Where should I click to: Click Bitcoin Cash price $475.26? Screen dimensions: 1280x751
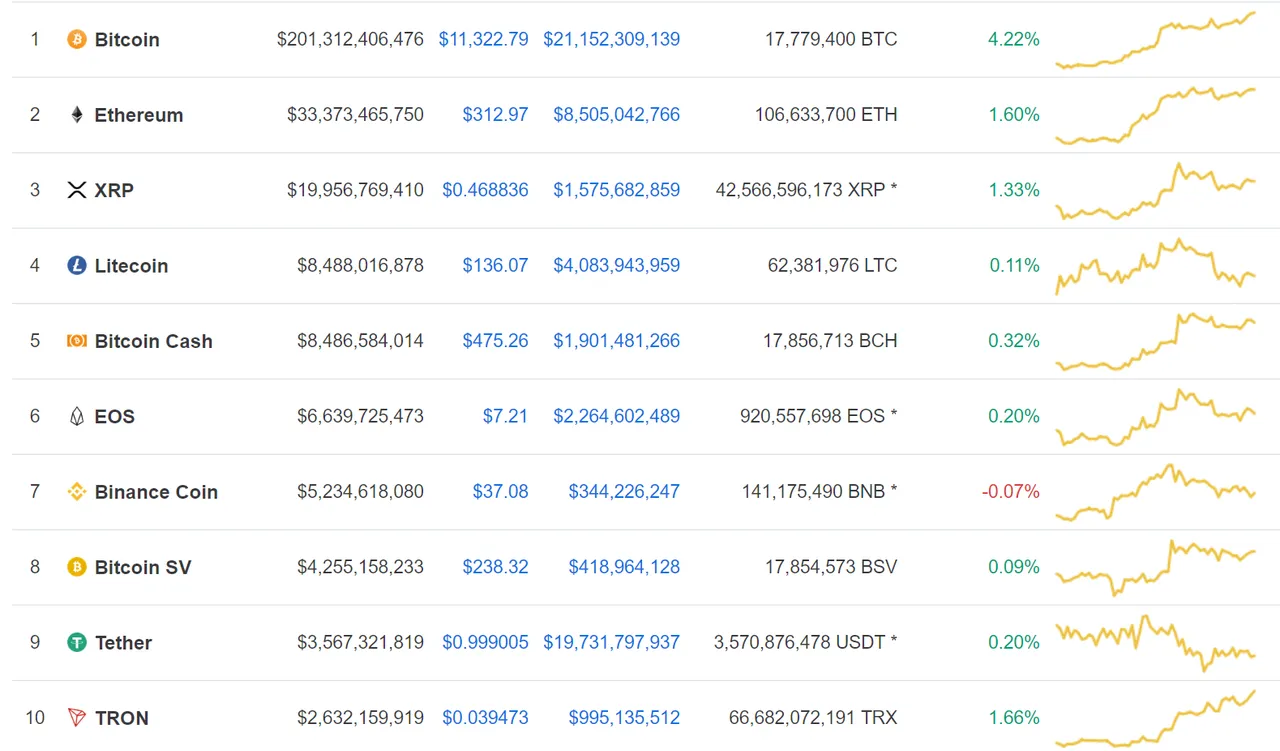[495, 341]
